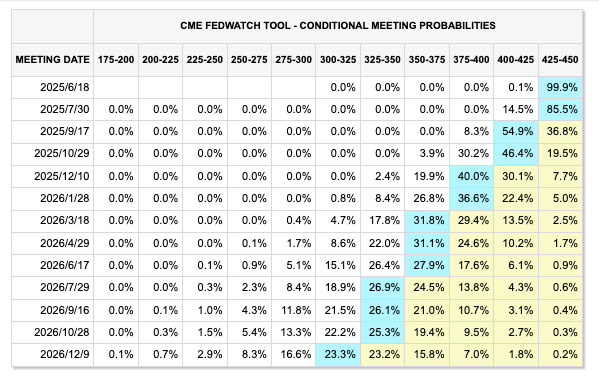Click the 54.9% highlighted cell
Image resolution: width=599 pixels, height=386 pixels.
516,132
